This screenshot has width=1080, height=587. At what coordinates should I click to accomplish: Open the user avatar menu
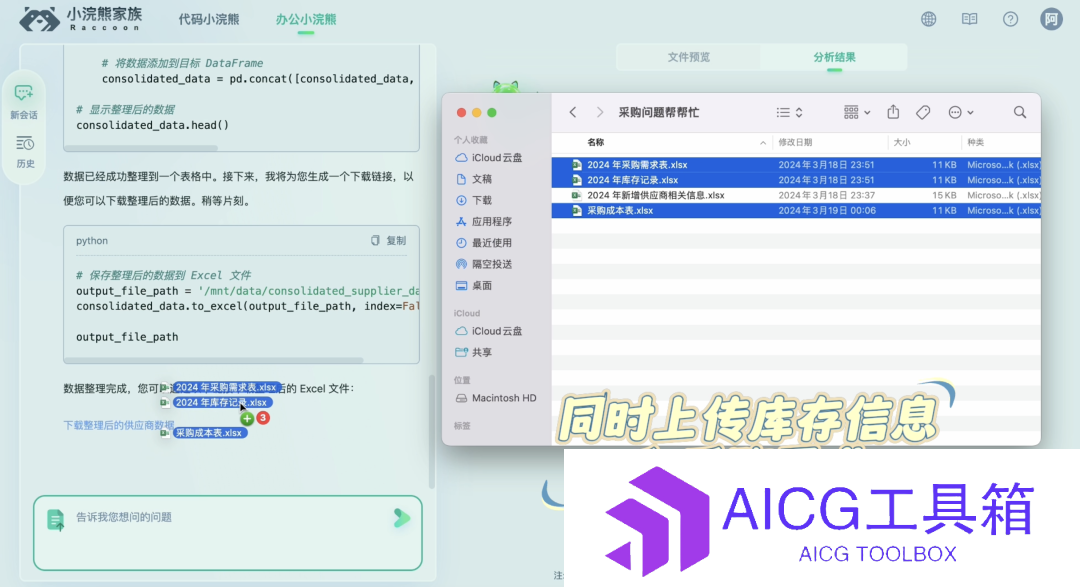click(1051, 19)
